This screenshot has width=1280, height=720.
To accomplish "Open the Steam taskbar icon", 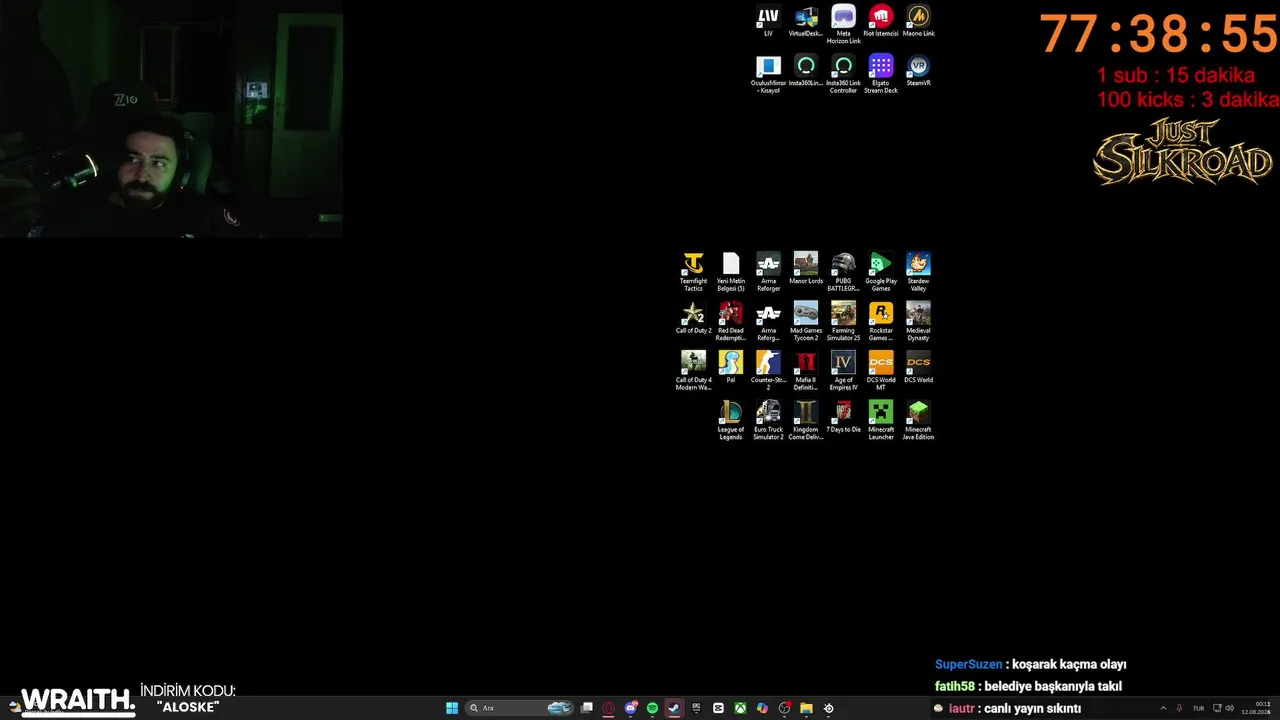I will tap(674, 708).
